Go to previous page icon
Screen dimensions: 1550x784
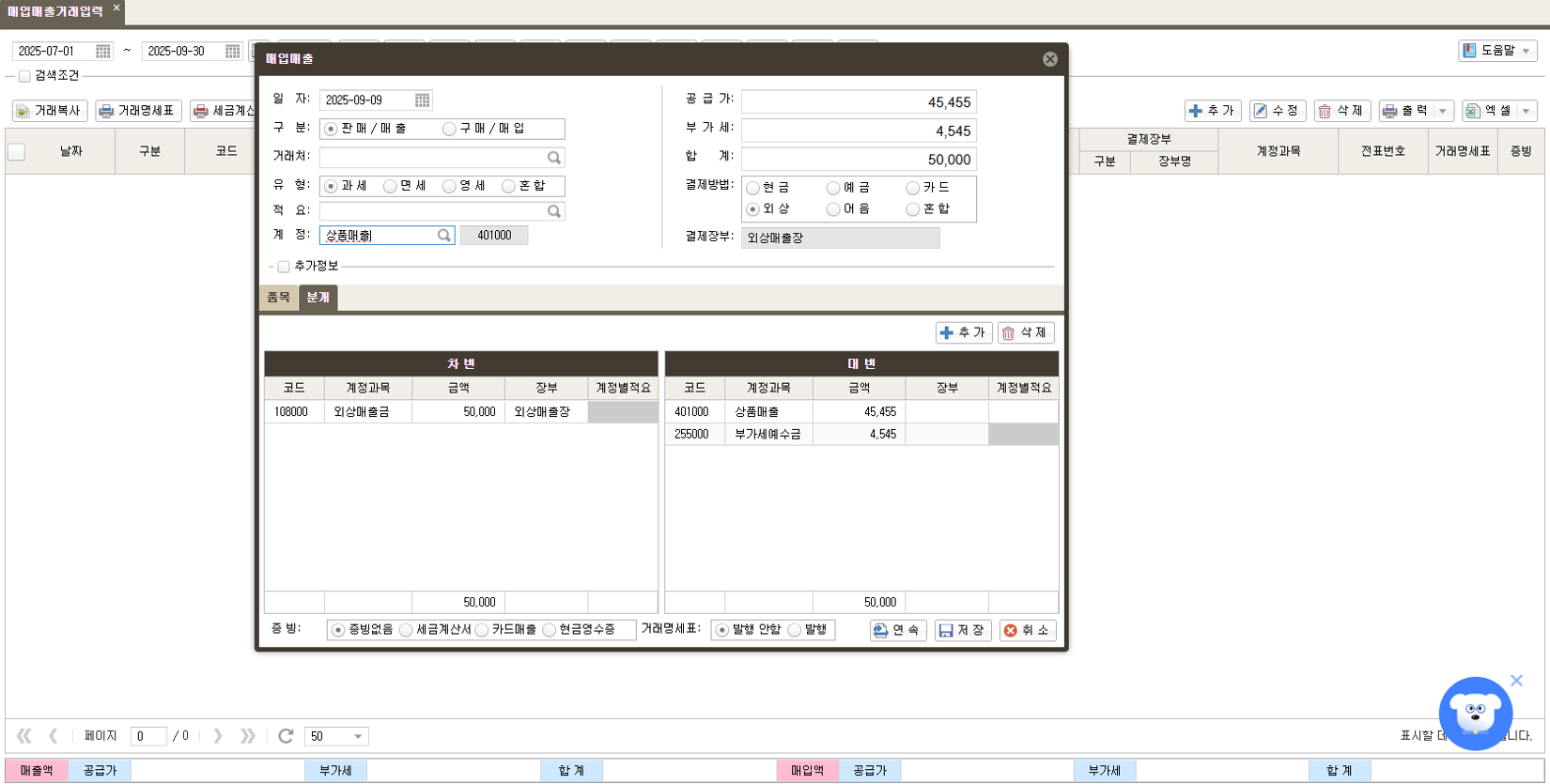[x=54, y=736]
